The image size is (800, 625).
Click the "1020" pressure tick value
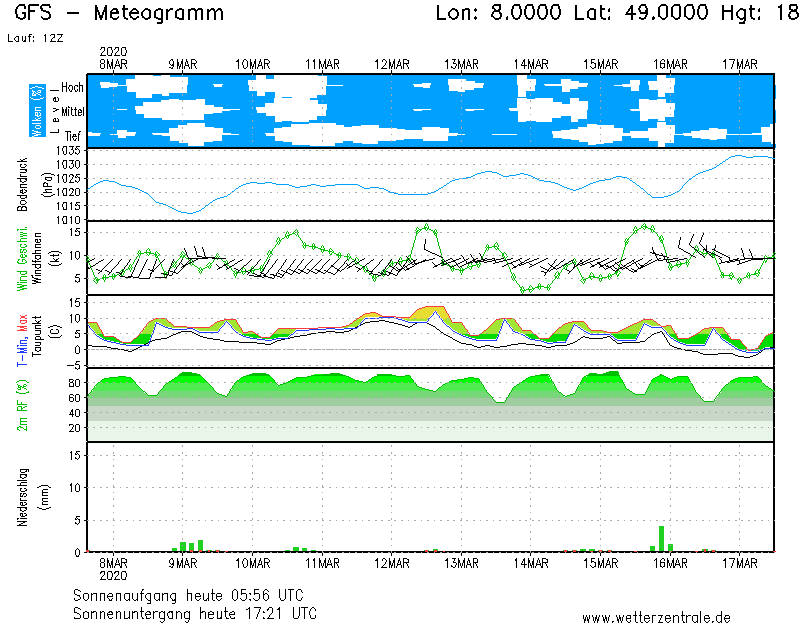[x=67, y=192]
